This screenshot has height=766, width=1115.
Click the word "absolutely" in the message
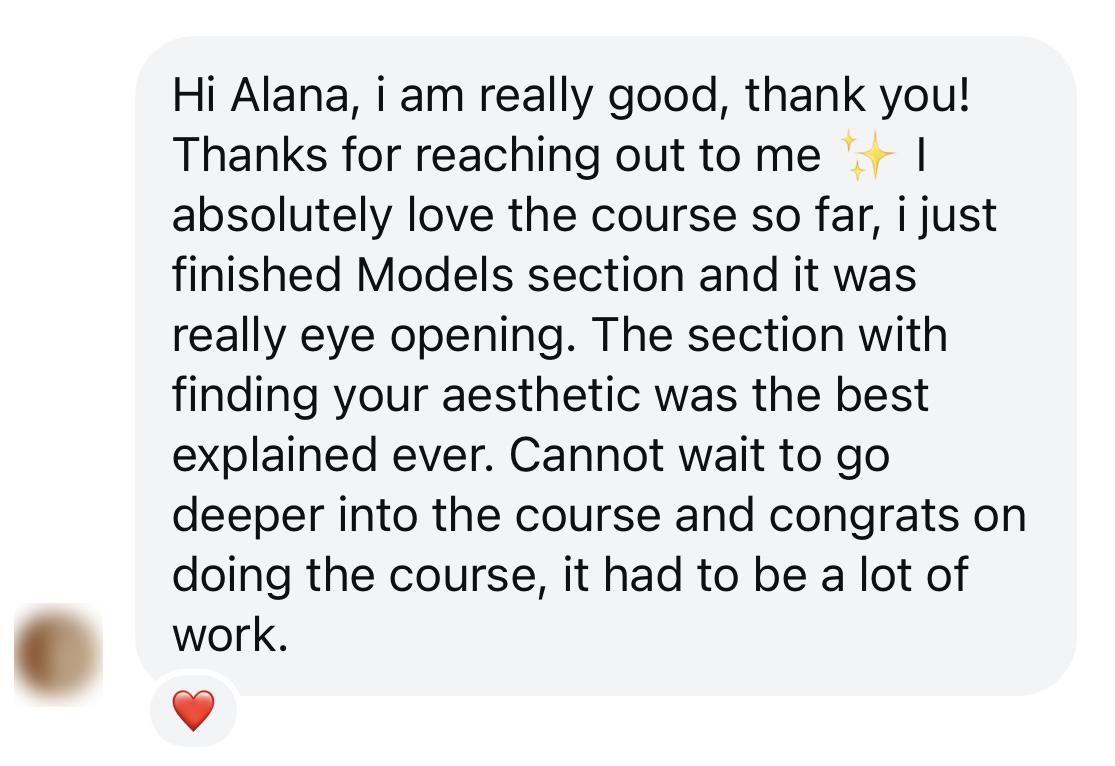tap(282, 216)
